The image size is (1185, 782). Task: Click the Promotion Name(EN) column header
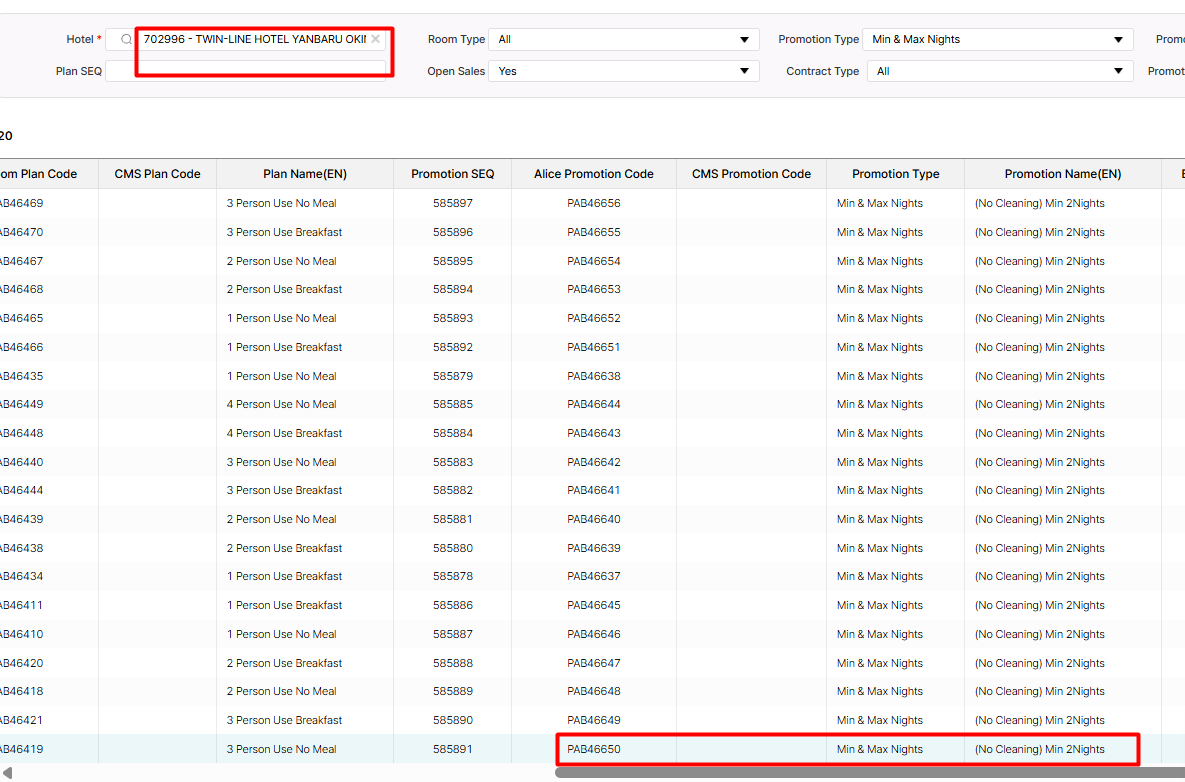(1062, 174)
